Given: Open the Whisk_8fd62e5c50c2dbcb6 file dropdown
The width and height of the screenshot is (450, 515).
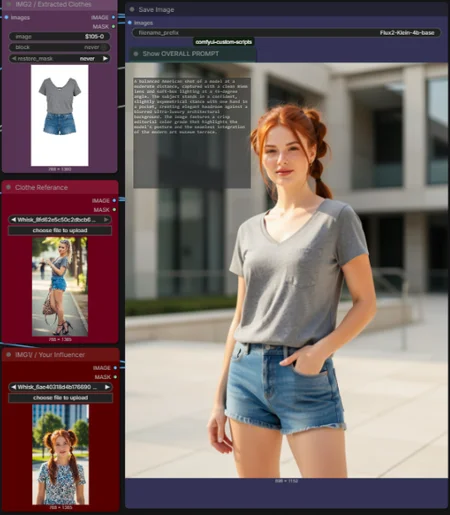Looking at the screenshot, I should [60, 220].
